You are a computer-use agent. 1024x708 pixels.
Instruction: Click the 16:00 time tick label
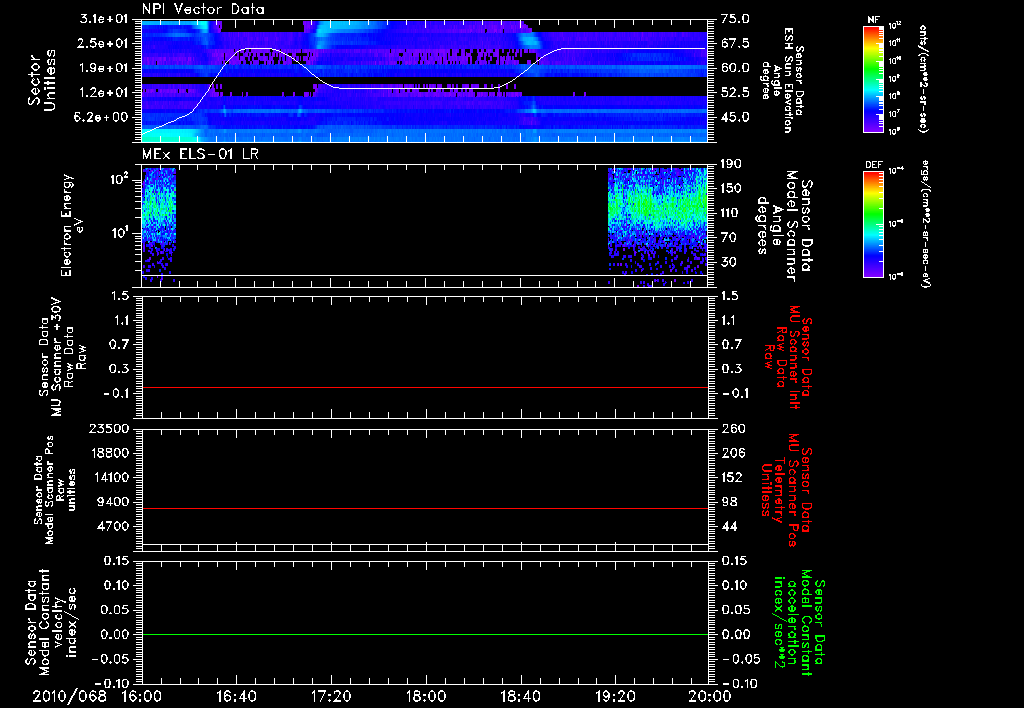click(142, 696)
